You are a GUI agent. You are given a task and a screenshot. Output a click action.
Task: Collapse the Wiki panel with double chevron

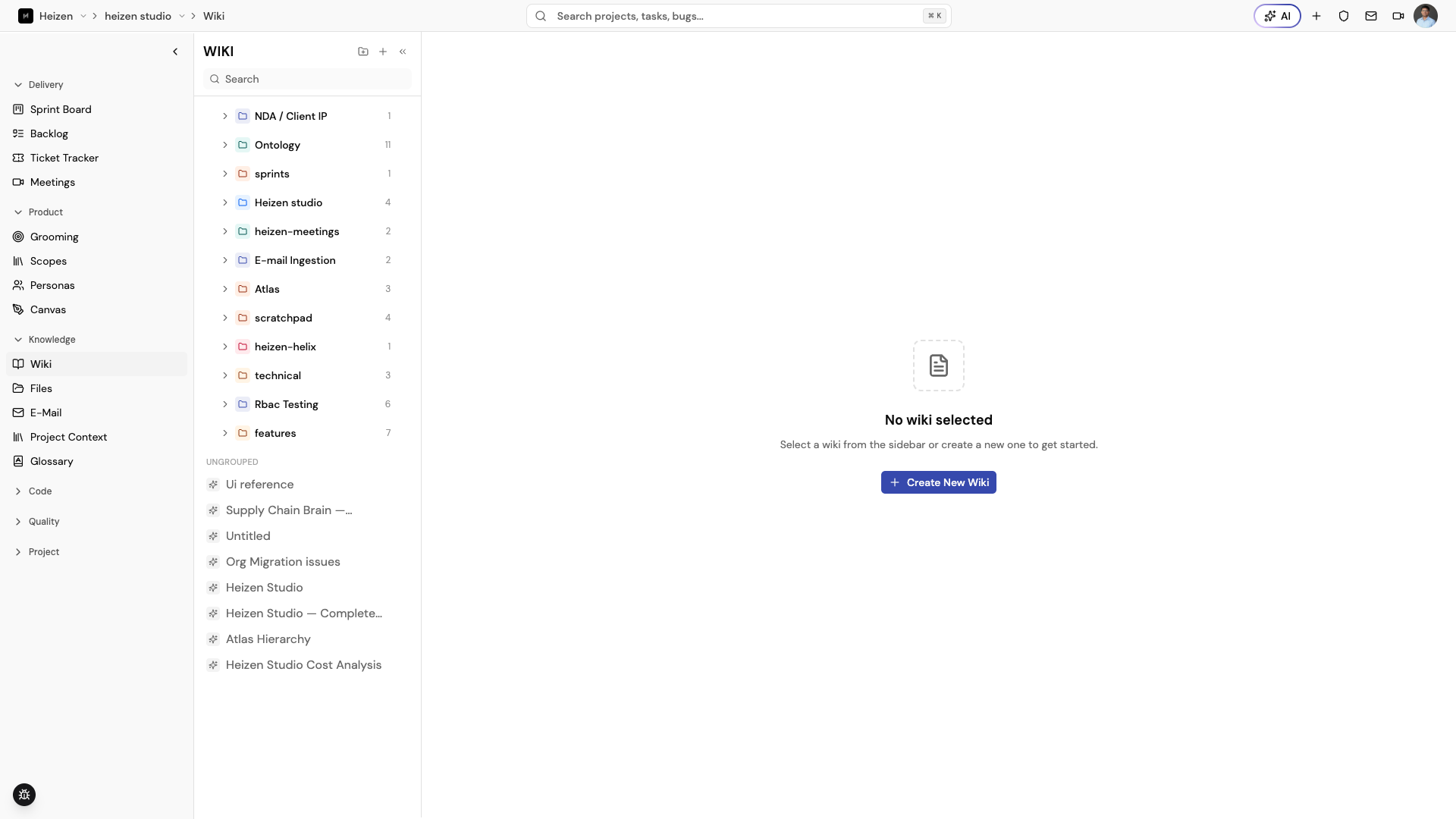[x=403, y=52]
